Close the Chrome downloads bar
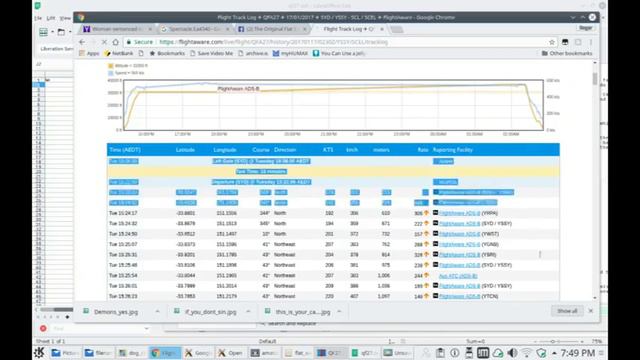The width and height of the screenshot is (640, 360). (x=591, y=311)
